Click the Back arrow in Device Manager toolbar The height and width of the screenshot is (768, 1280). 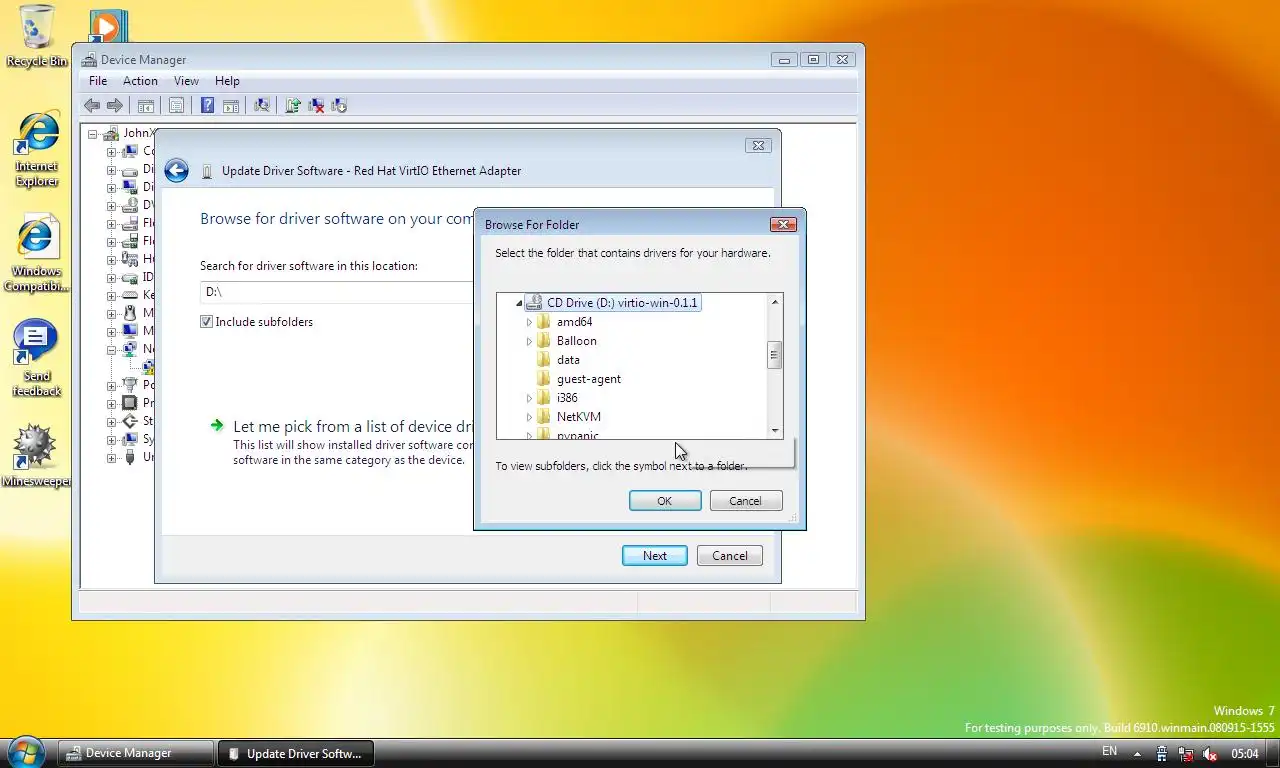92,105
